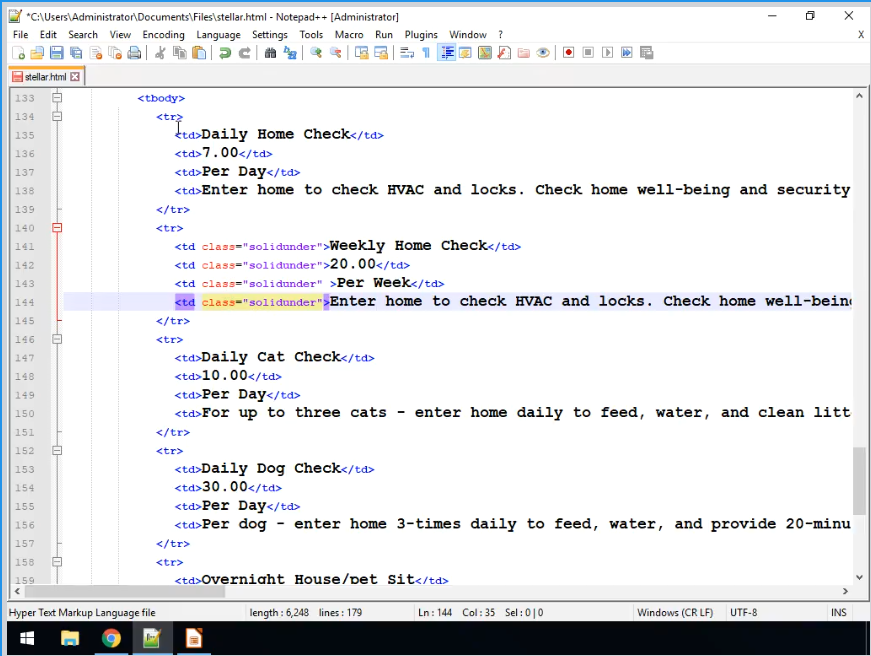Click the Close All toolbar icon
Viewport: 871px width, 656px height.
coord(115,53)
